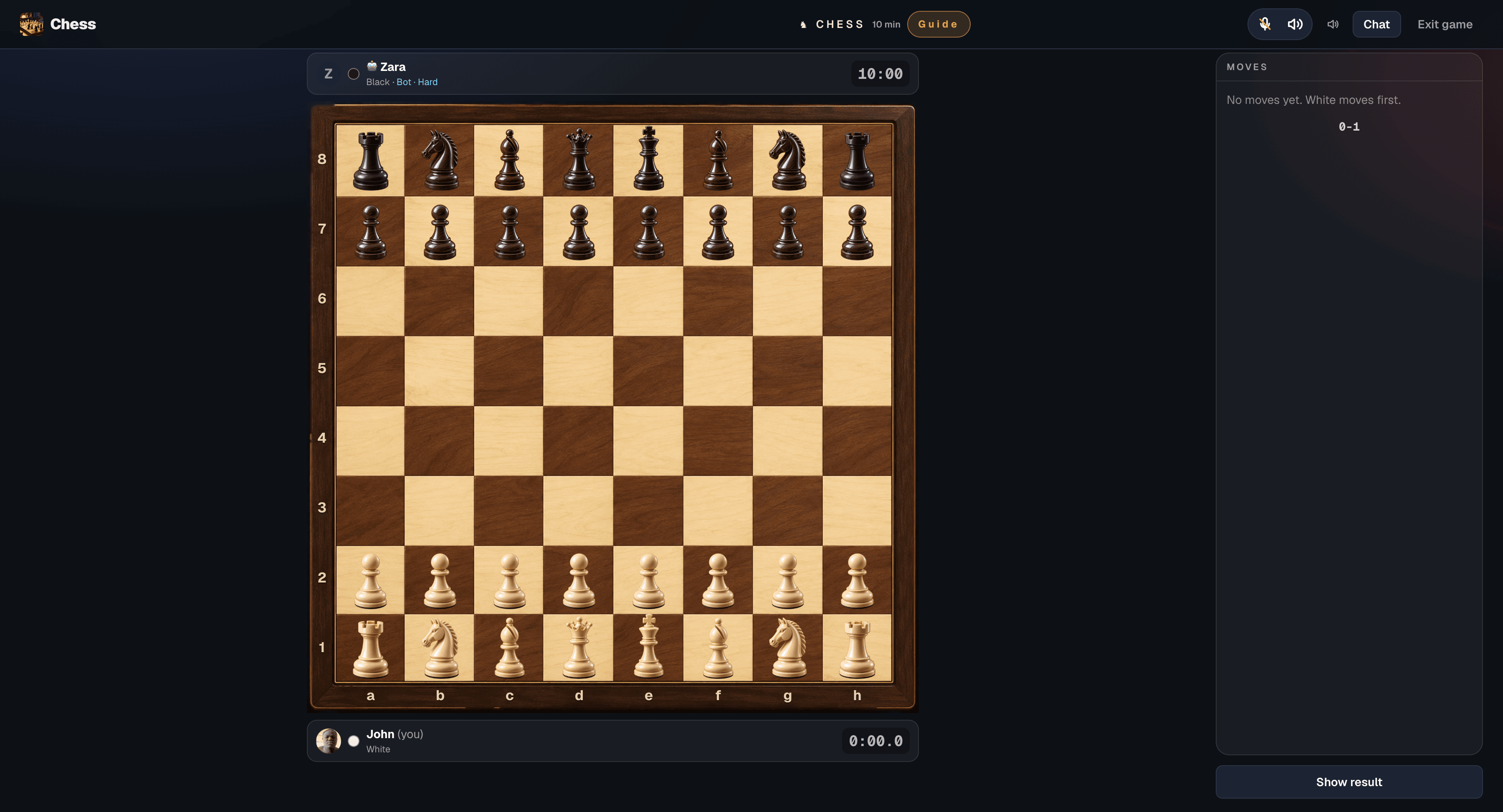Click John's avatar photo

coord(329,741)
